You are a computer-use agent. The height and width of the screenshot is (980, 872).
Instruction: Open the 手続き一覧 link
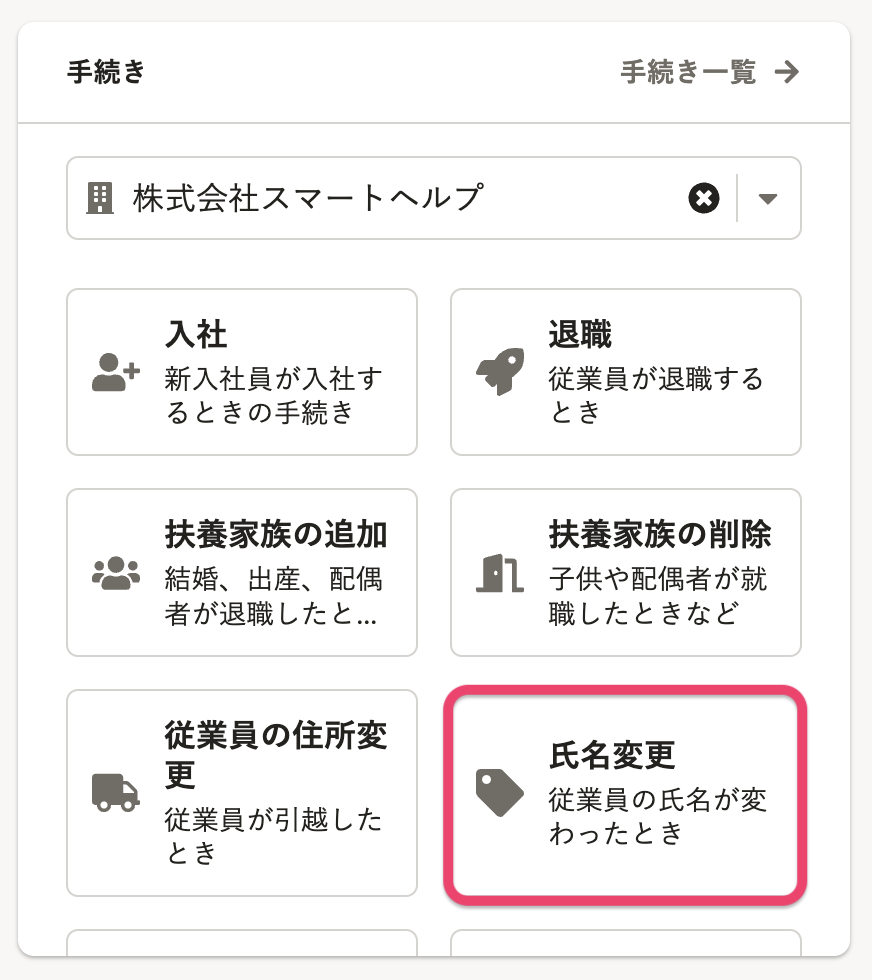[688, 72]
